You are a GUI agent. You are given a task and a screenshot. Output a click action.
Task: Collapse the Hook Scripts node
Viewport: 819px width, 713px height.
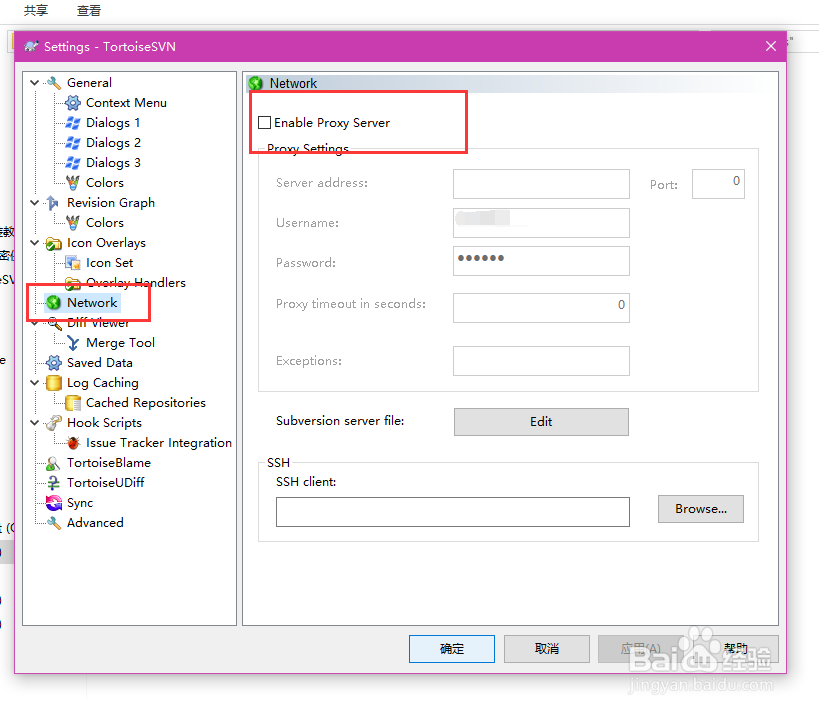(34, 423)
